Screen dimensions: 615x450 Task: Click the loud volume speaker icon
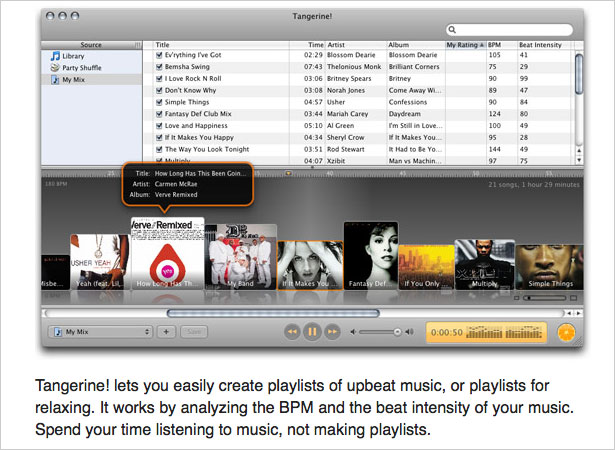click(409, 332)
